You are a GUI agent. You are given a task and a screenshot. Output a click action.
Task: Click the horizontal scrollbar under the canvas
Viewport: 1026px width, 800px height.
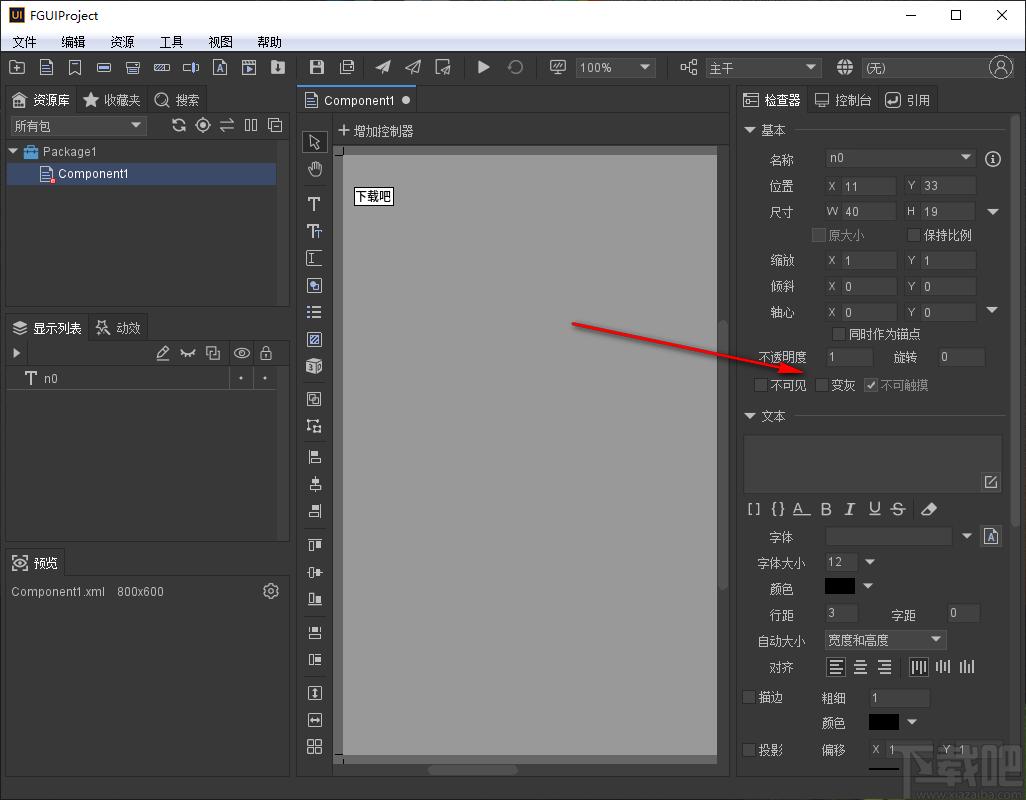[472, 770]
